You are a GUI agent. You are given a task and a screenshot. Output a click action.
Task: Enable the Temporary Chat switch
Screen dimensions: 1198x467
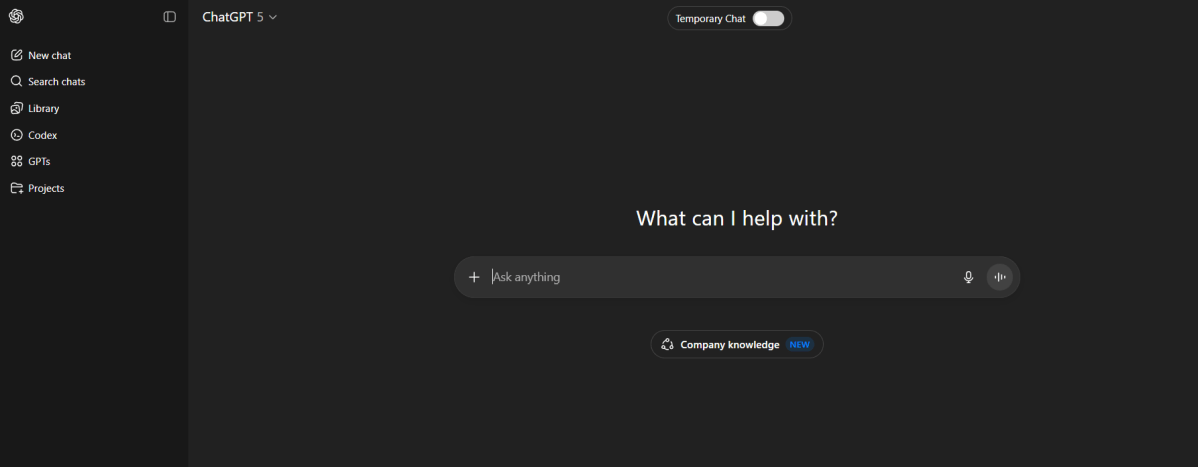[768, 18]
